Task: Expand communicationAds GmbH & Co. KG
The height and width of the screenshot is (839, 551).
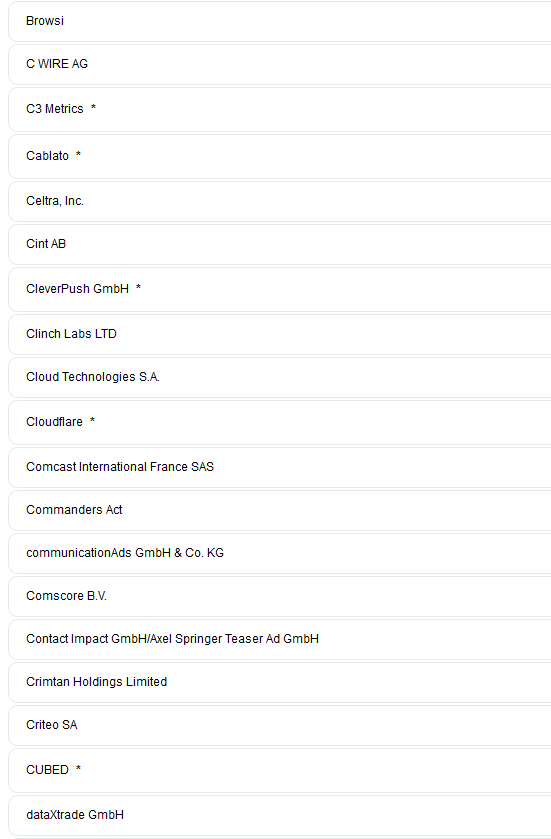Action: coord(280,553)
